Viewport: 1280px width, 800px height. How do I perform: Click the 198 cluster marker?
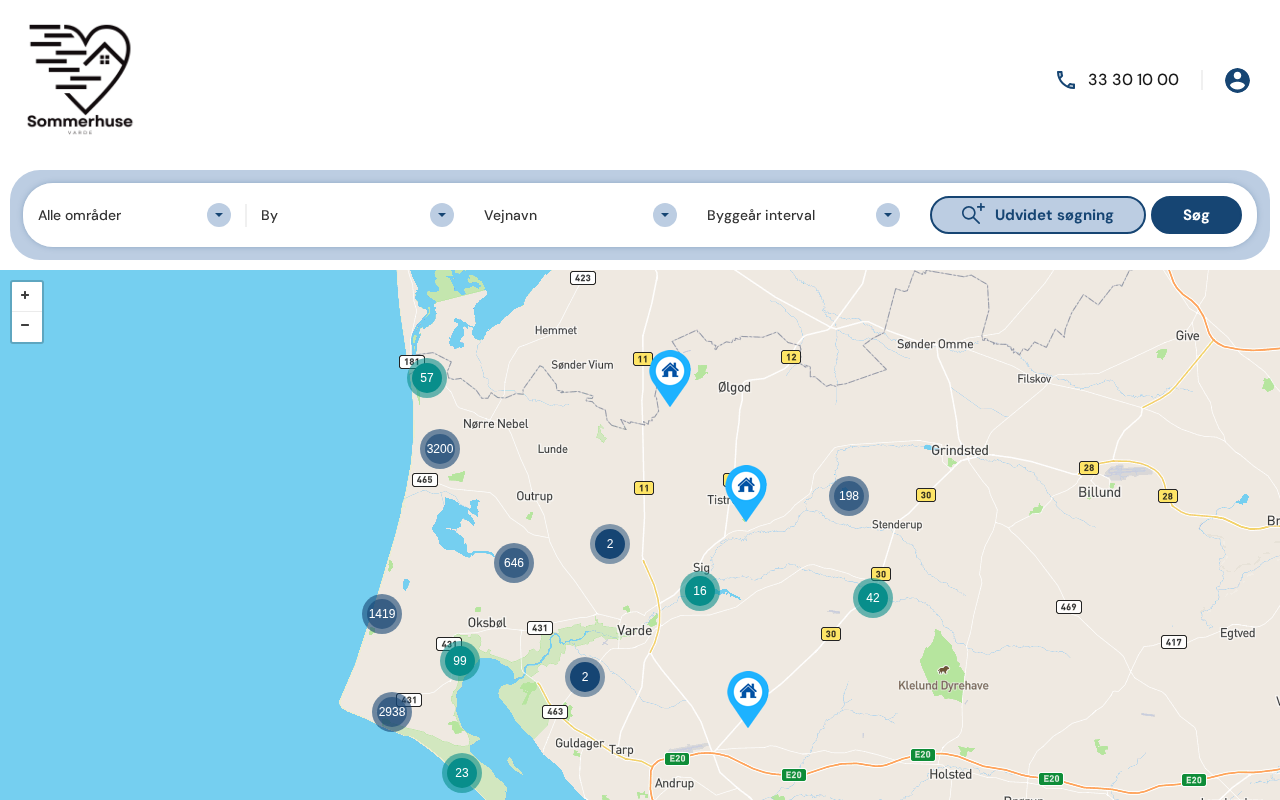(849, 496)
